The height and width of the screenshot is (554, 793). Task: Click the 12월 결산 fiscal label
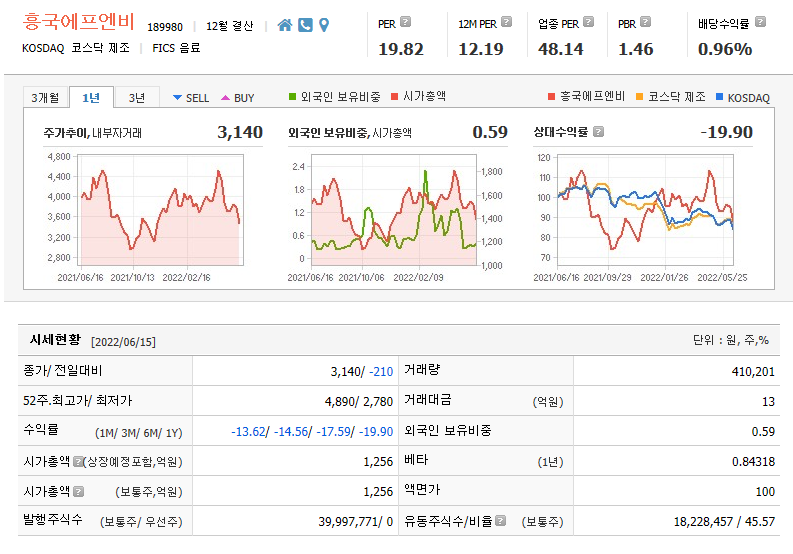230,26
